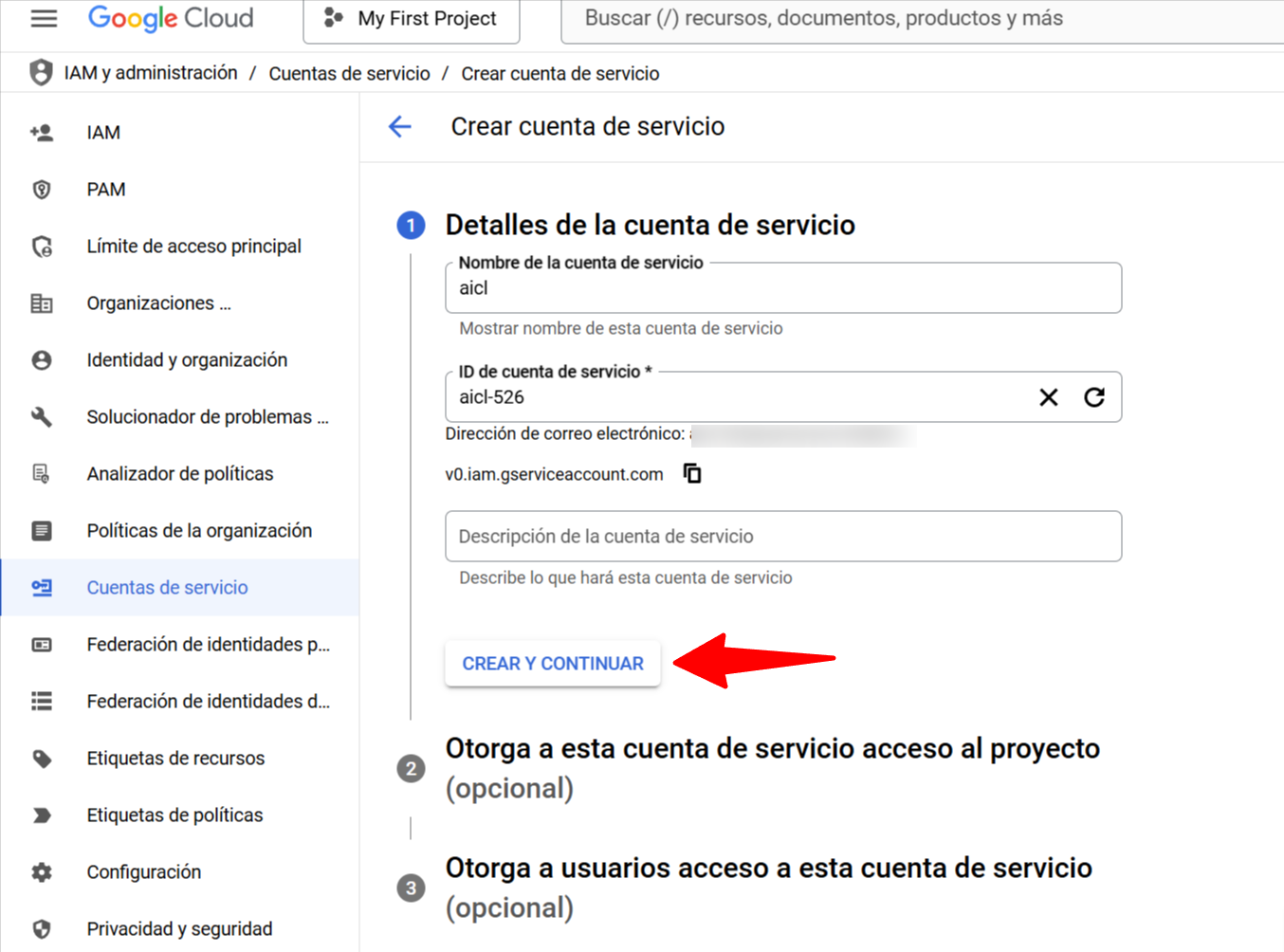Click the Google Cloud logo
The image size is (1284, 952).
pyautogui.click(x=171, y=19)
